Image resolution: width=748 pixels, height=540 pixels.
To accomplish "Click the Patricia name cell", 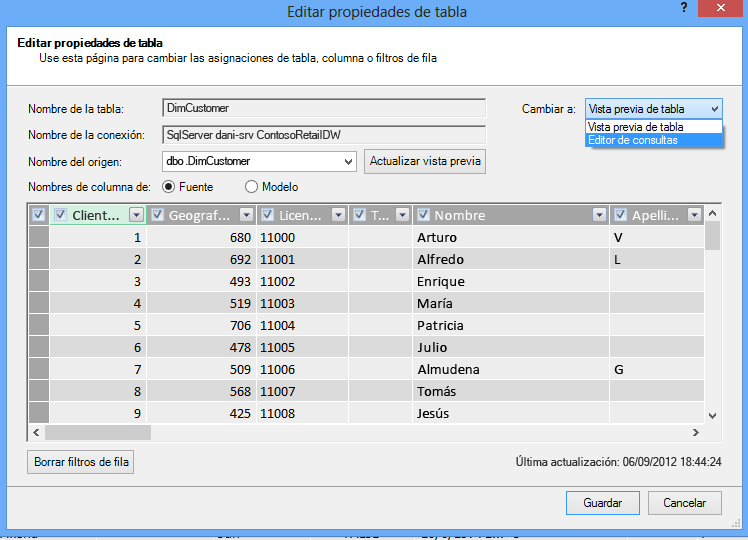I will pos(510,325).
